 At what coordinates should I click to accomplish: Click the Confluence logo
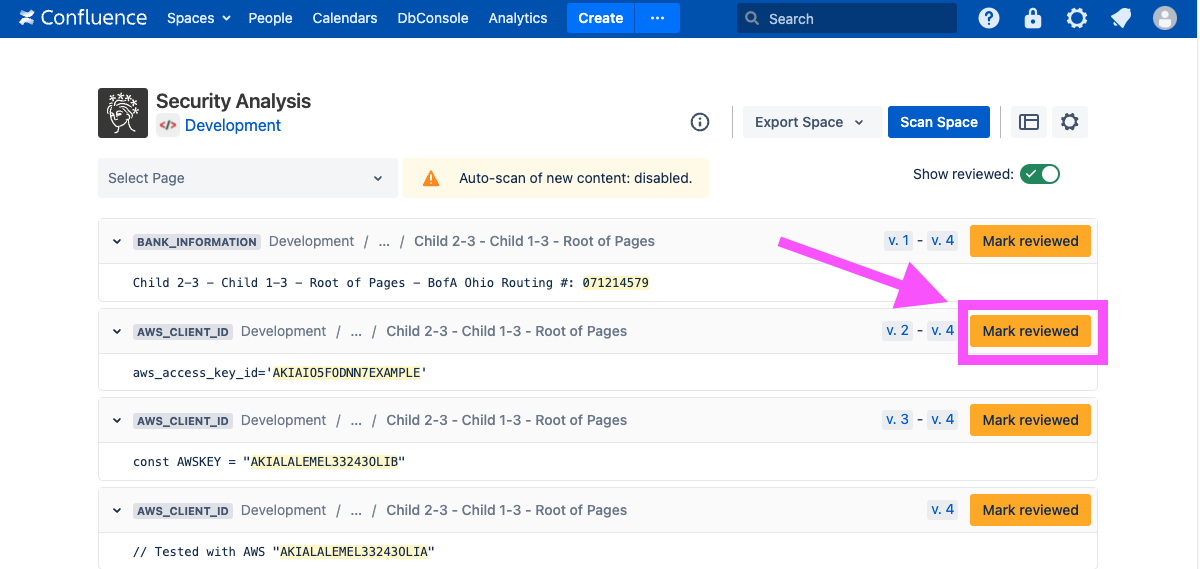83,18
